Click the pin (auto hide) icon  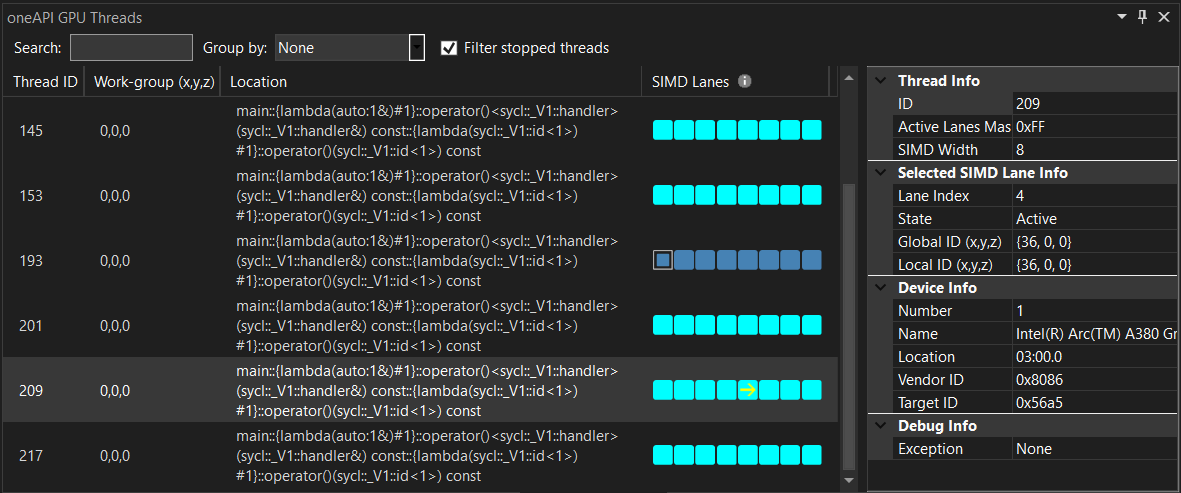(x=1143, y=17)
